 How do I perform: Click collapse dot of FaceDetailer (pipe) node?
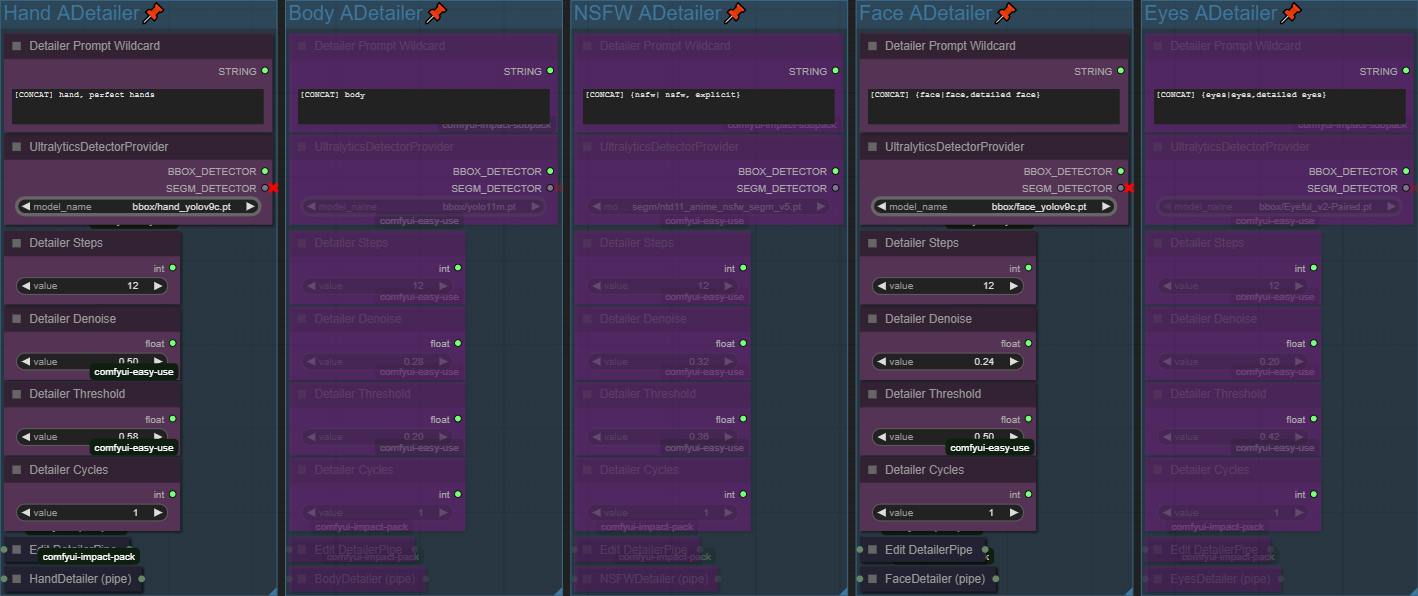pos(872,579)
